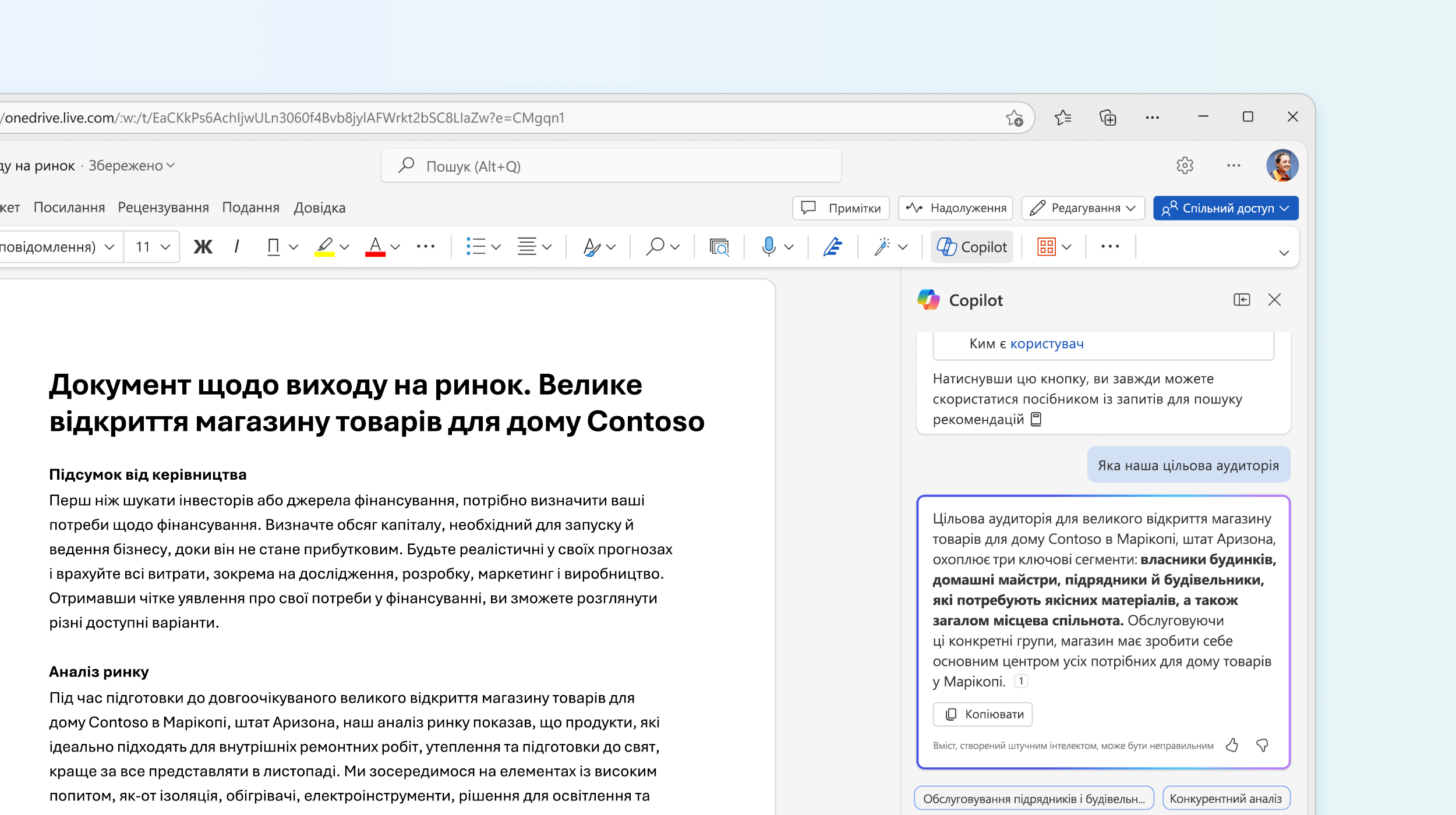Click paragraph alignment icon
The height and width of the screenshot is (815, 1456).
click(x=526, y=247)
